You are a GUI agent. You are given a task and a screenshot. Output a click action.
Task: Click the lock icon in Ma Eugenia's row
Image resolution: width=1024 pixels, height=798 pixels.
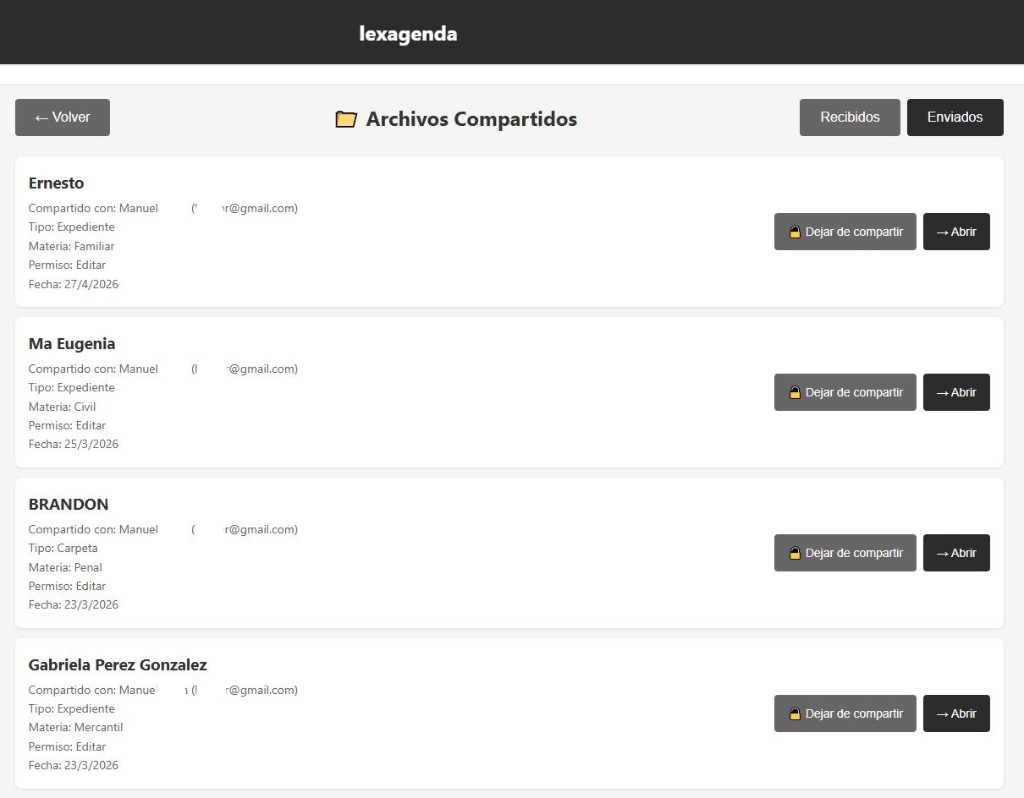(x=795, y=392)
